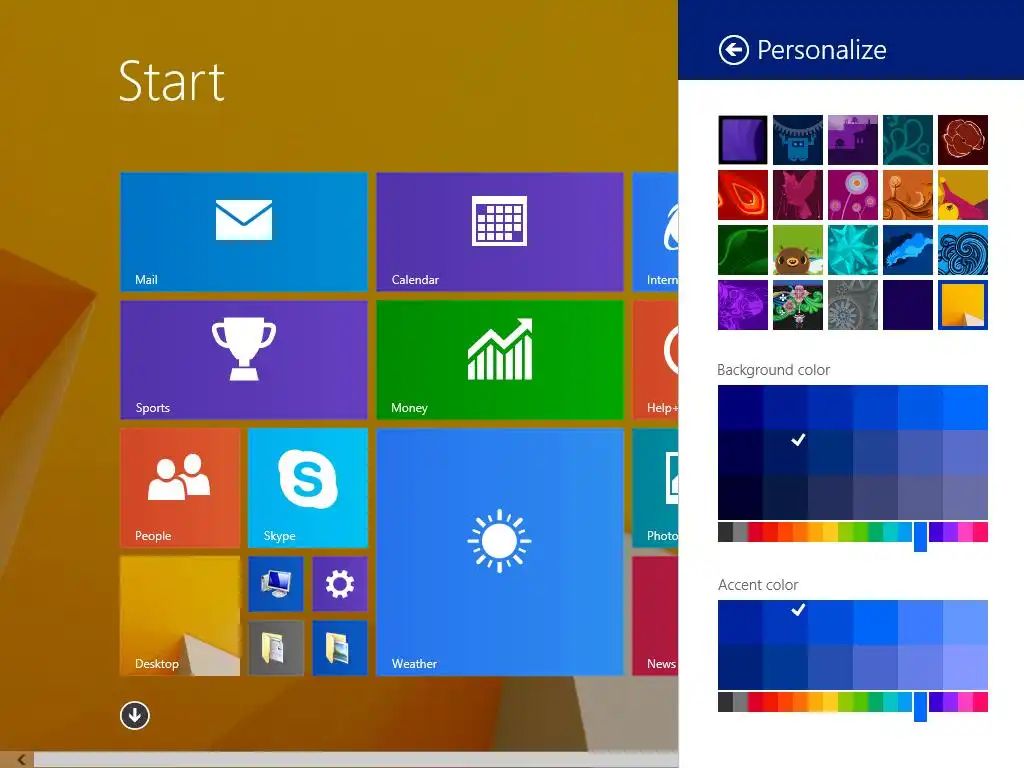
Task: Choose the dark green leaf background thumbnail
Action: pos(743,250)
